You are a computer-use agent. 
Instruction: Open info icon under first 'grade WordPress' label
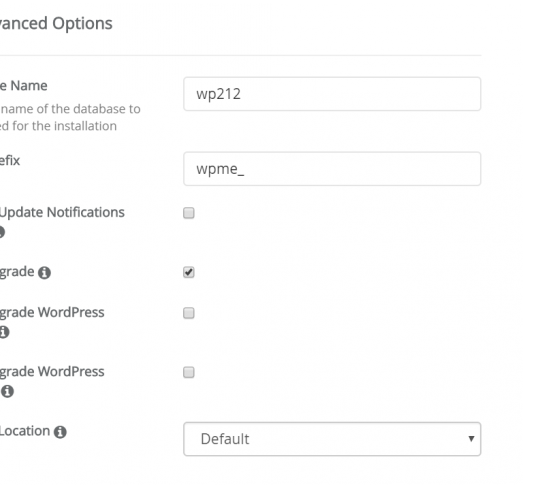click(x=4, y=332)
